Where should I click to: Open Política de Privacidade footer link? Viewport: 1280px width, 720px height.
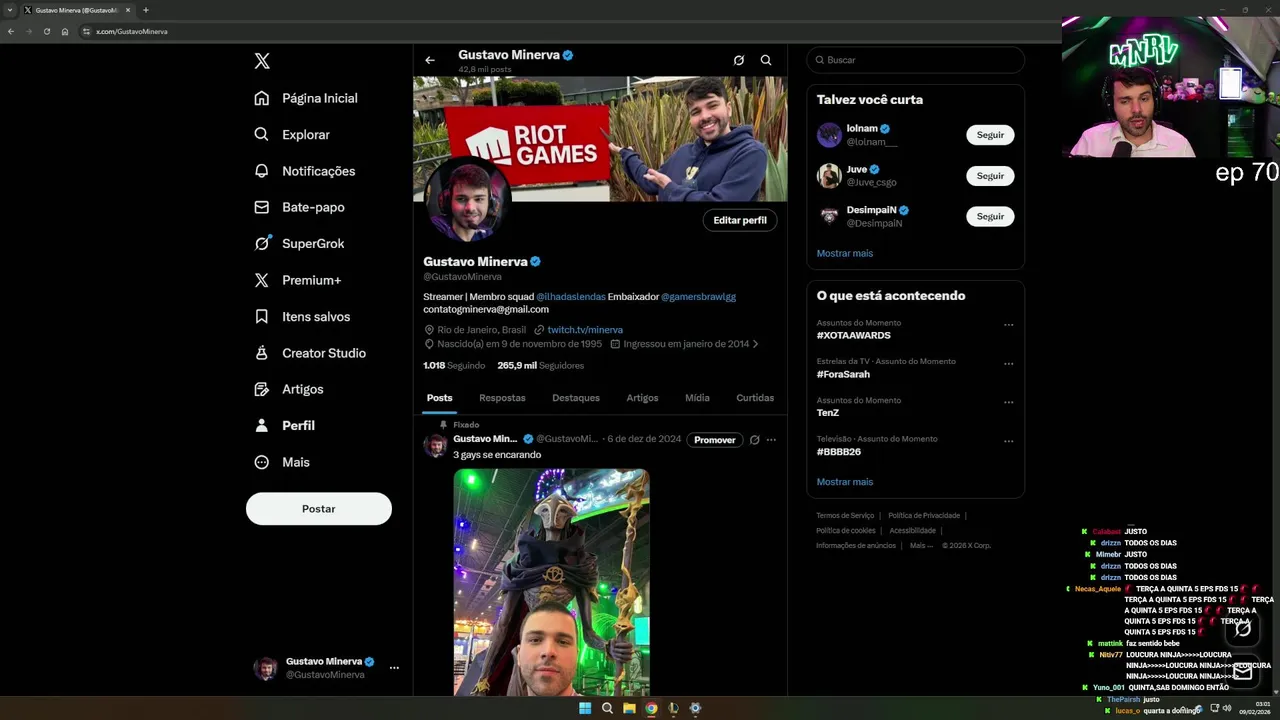point(924,516)
